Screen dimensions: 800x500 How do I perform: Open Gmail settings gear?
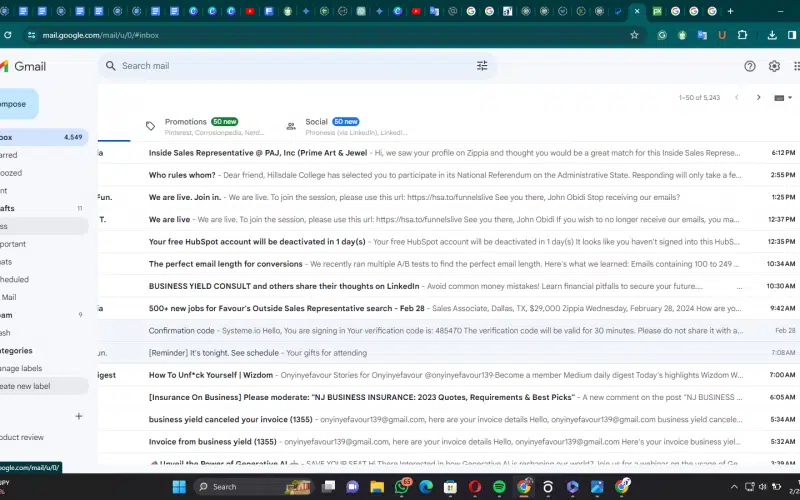(x=774, y=66)
